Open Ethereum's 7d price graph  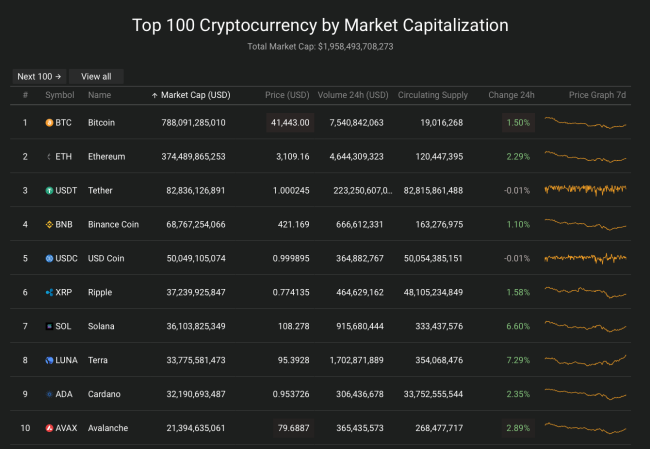pos(585,157)
